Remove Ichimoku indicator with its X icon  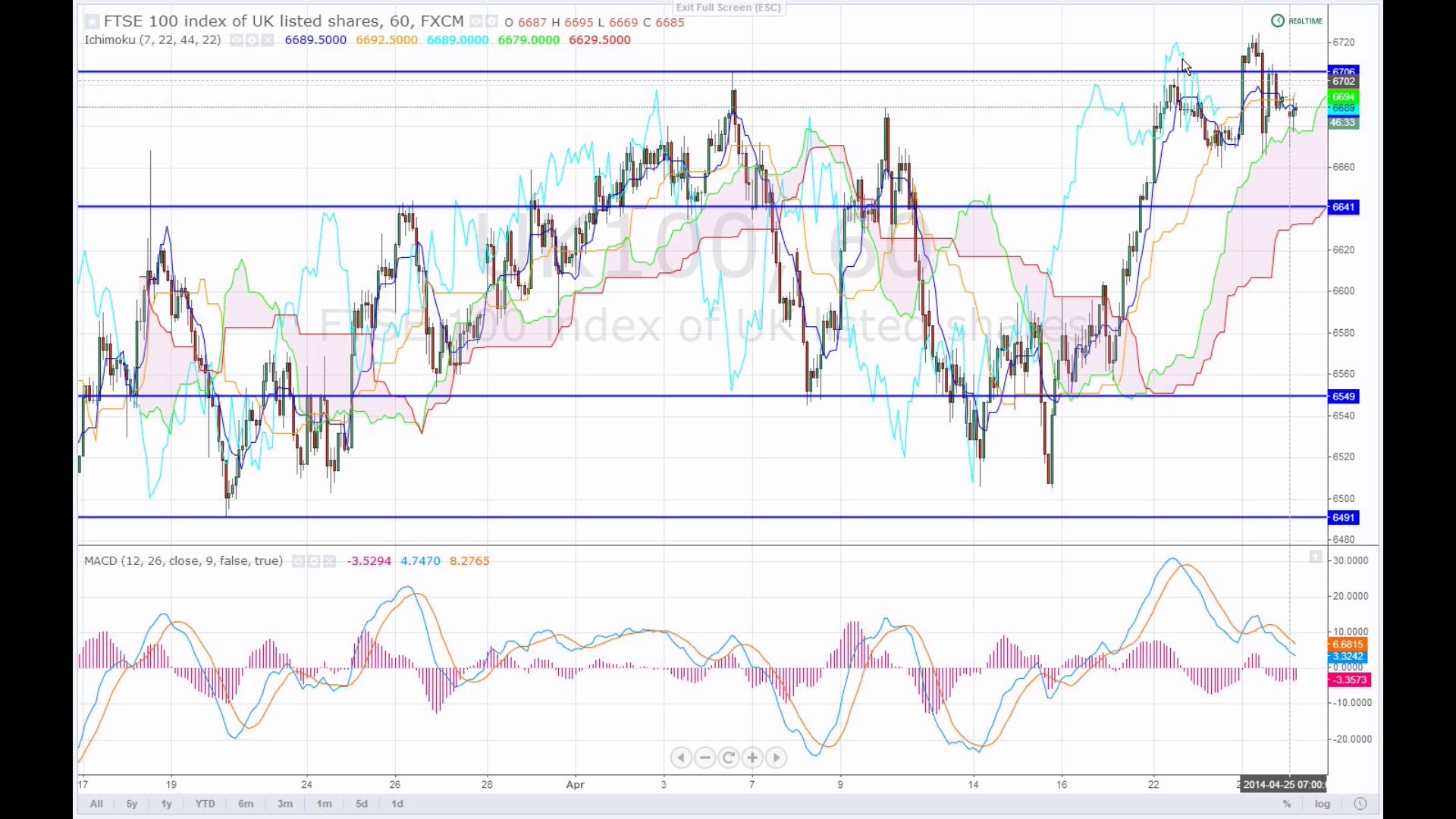point(268,40)
